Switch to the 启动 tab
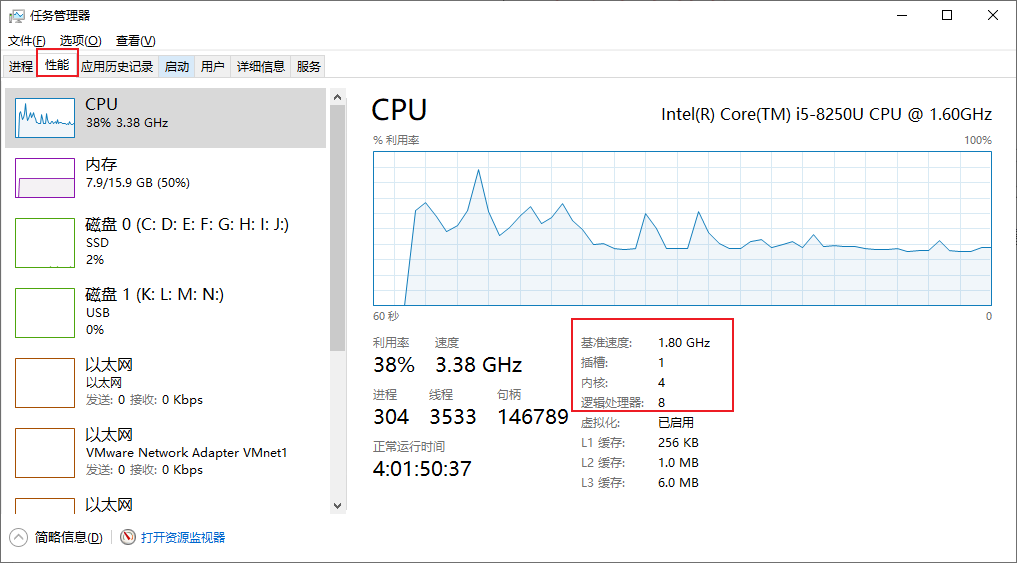The height and width of the screenshot is (563, 1017). (177, 67)
